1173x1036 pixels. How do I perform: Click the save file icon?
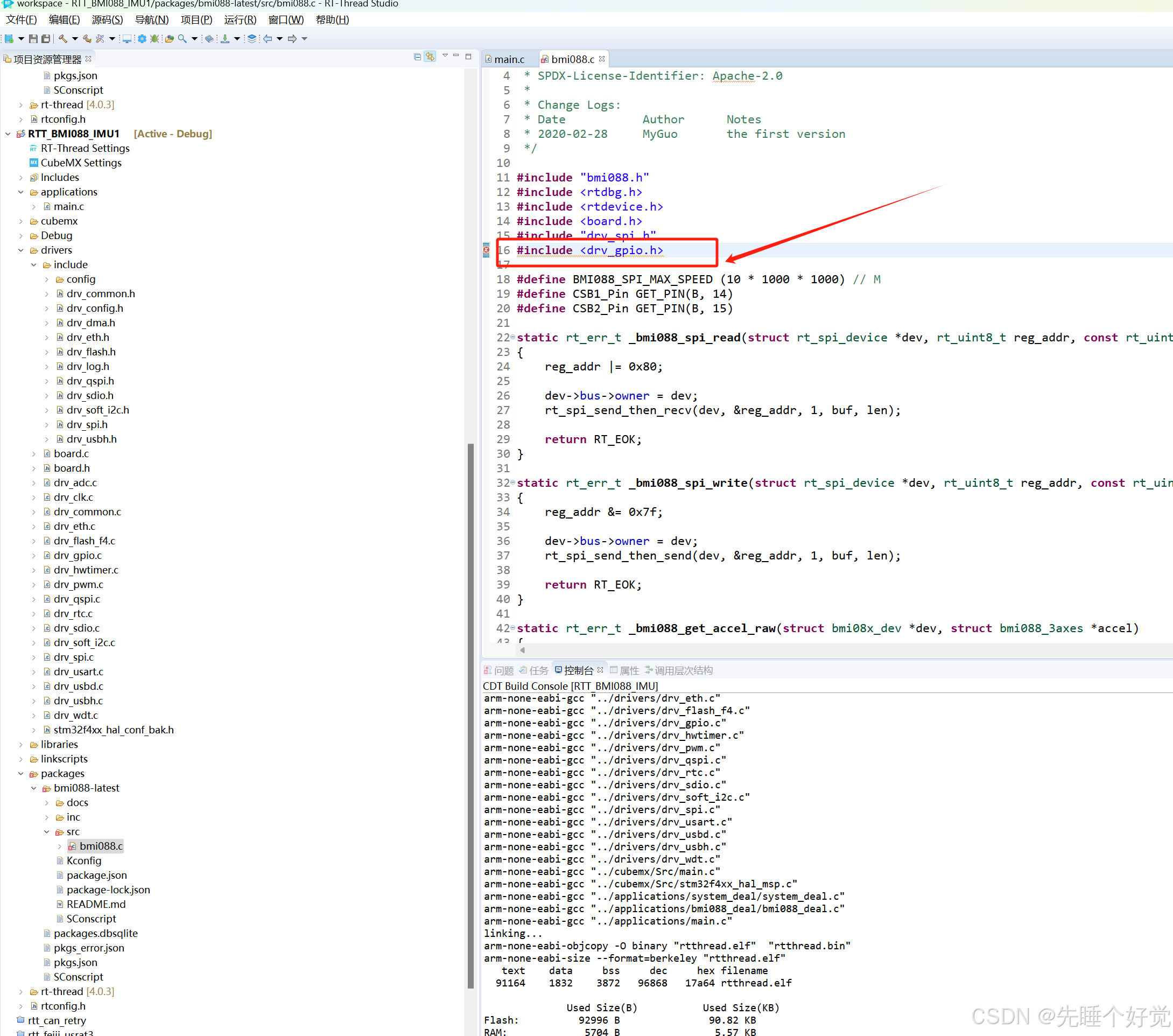pos(33,38)
